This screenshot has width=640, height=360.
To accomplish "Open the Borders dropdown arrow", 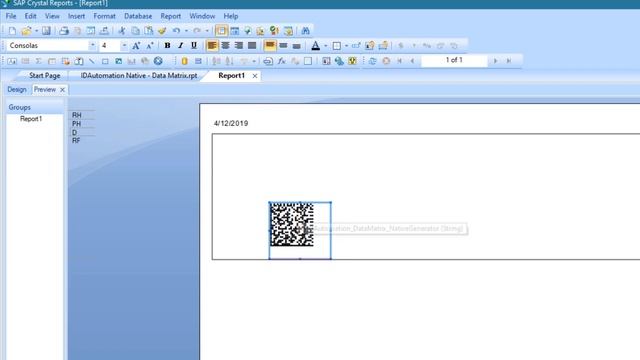I will click(x=346, y=45).
